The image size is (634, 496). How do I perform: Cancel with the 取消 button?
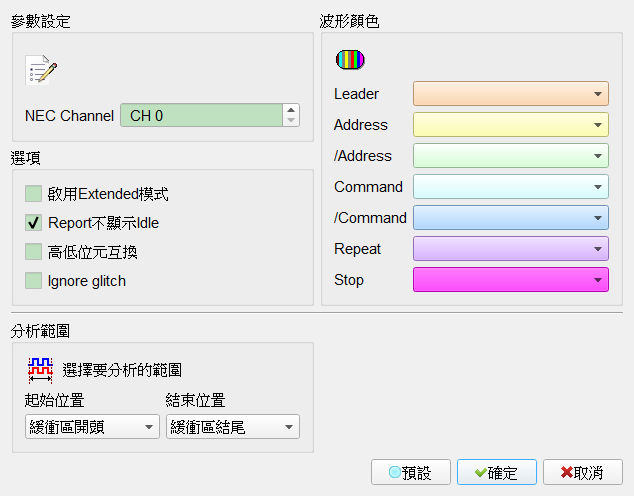click(x=583, y=472)
